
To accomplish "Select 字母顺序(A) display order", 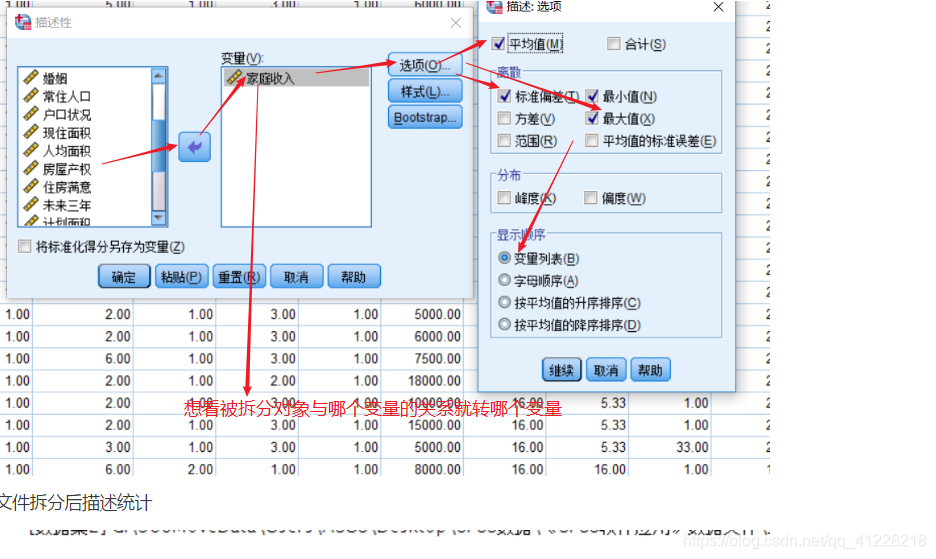I will 504,280.
